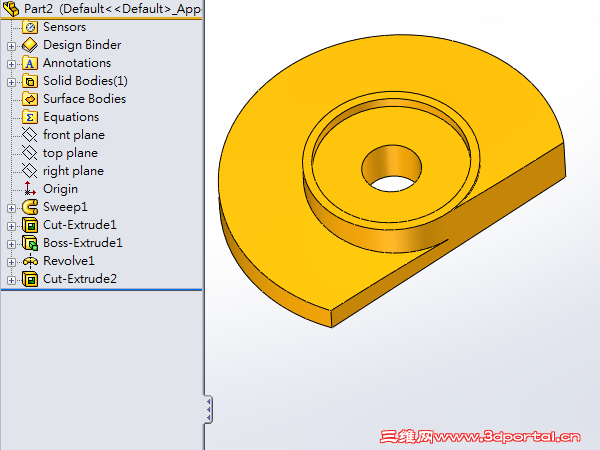
Task: Select the Cut-Extrude2 label
Action: 80,279
